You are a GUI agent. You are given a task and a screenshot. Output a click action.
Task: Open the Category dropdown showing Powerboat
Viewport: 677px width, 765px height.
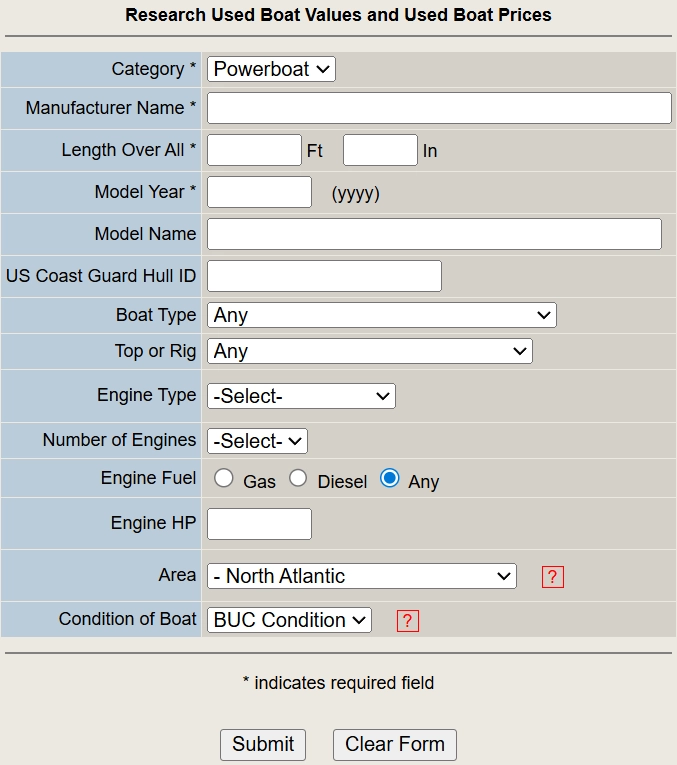click(271, 69)
